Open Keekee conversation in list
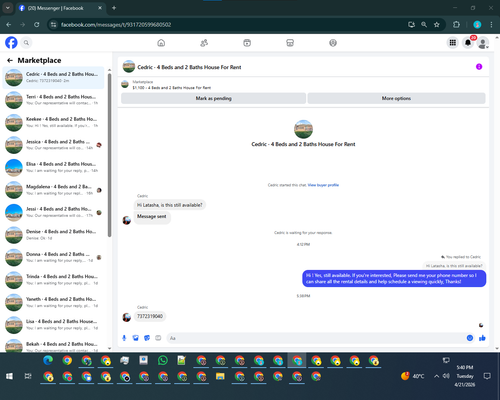Screen dimensions: 500x400 coord(53,122)
